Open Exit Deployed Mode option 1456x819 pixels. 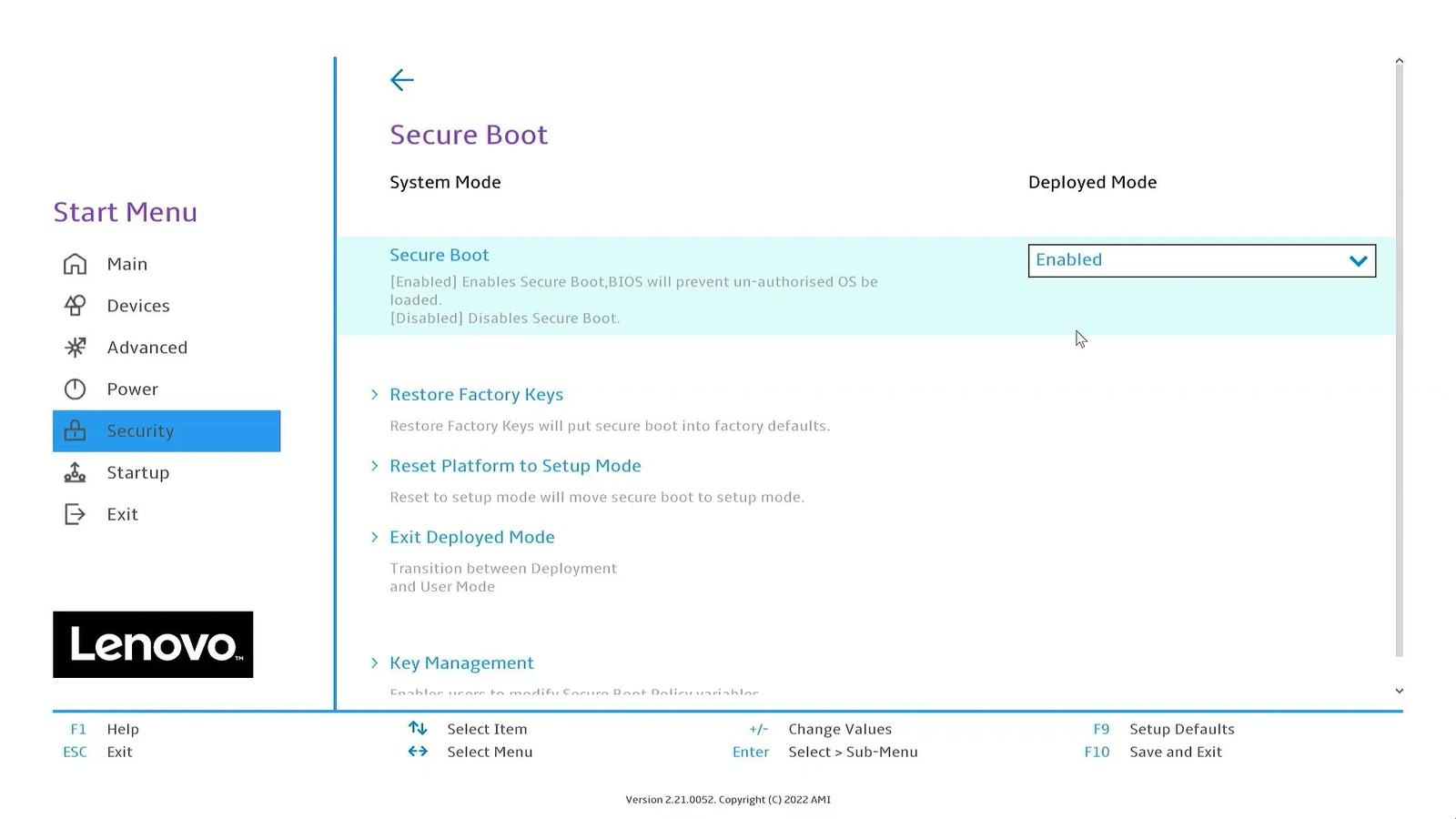pyautogui.click(x=472, y=538)
